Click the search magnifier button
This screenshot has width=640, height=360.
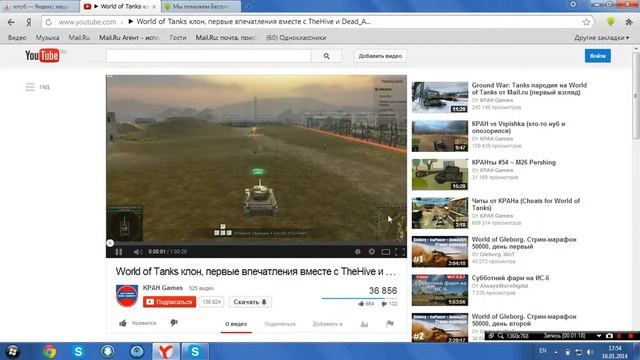pos(327,56)
